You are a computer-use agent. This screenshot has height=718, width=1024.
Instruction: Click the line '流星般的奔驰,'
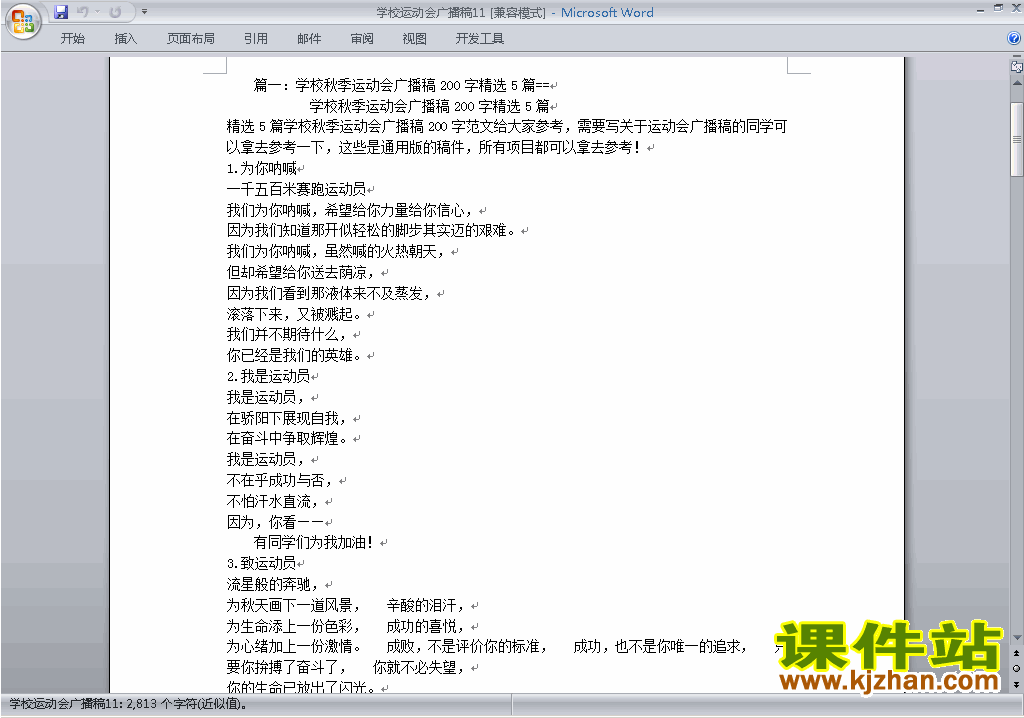pos(272,584)
